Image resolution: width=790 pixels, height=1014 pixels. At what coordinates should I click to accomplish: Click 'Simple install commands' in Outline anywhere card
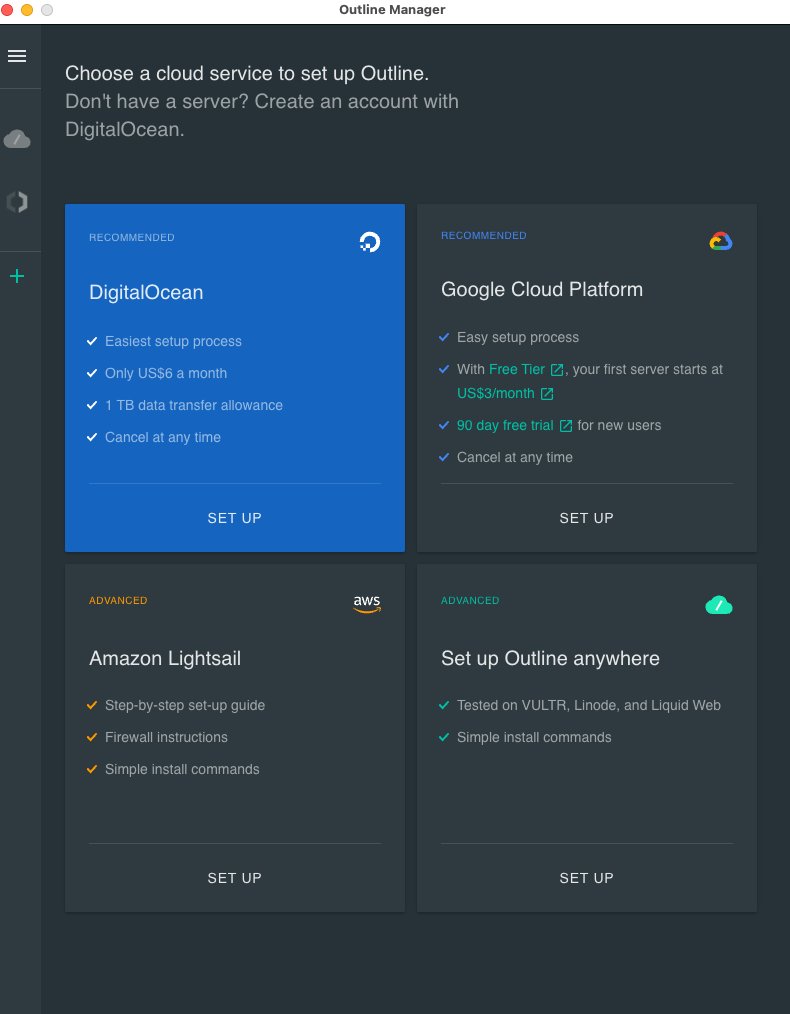tap(534, 737)
